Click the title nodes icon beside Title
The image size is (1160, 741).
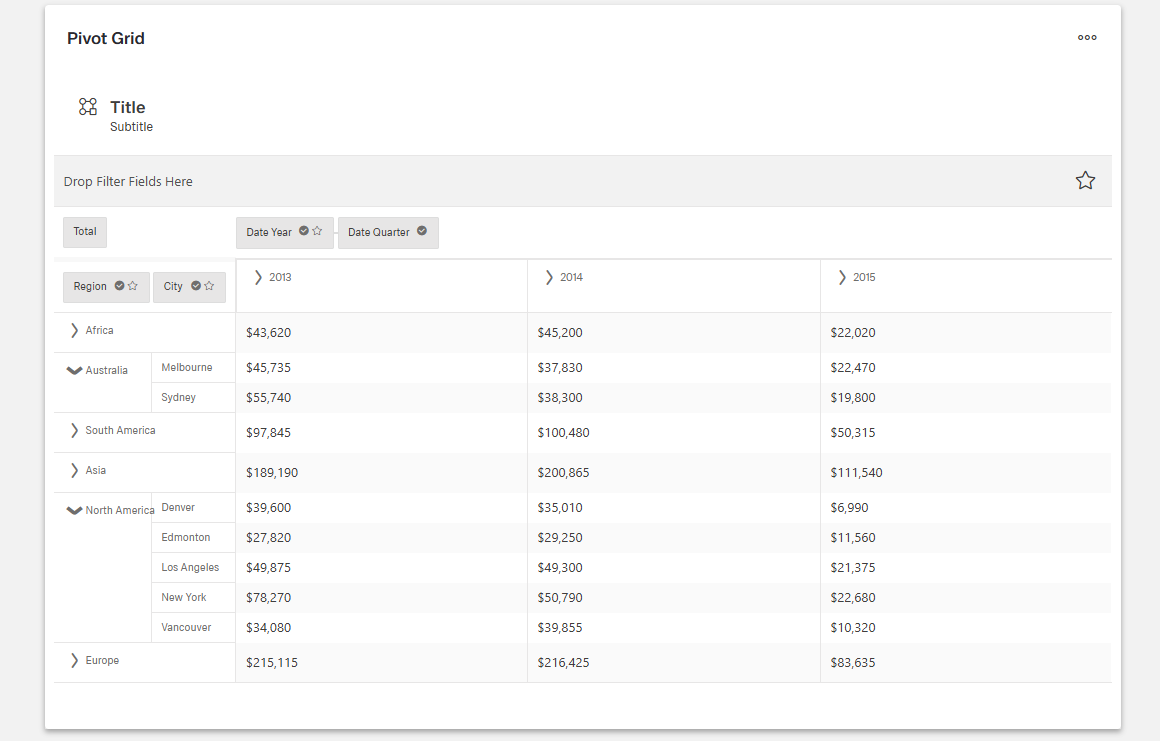point(88,107)
